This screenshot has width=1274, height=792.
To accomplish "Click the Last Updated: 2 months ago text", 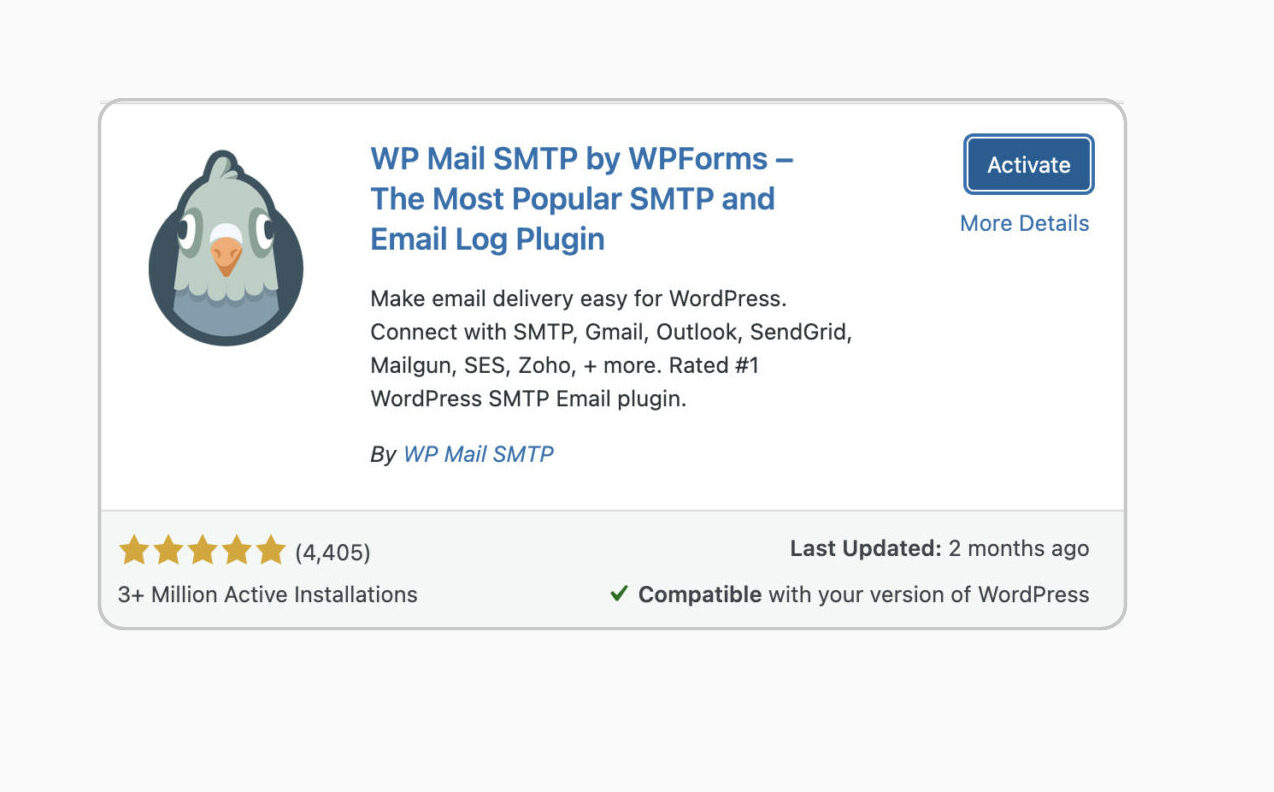I will [x=939, y=548].
